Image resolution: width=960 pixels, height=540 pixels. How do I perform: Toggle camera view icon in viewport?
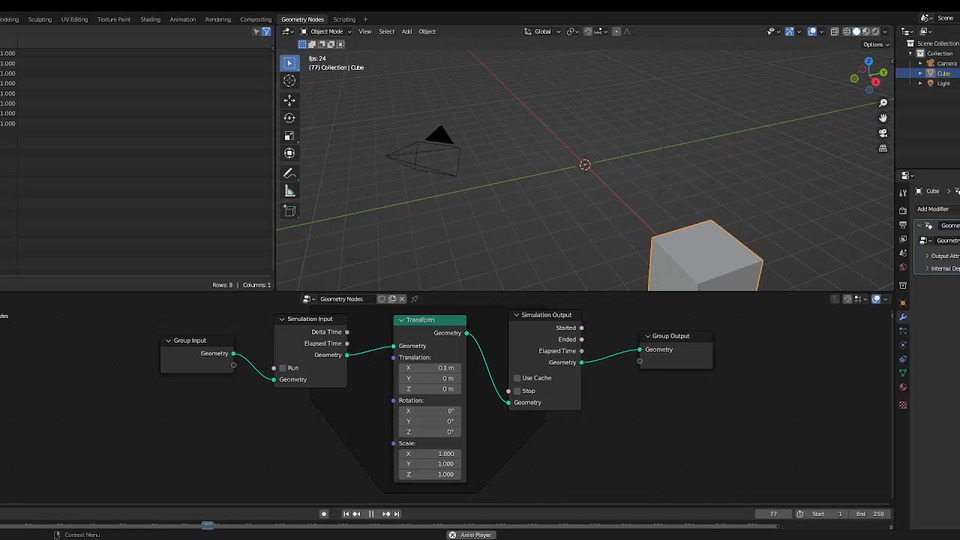point(883,133)
